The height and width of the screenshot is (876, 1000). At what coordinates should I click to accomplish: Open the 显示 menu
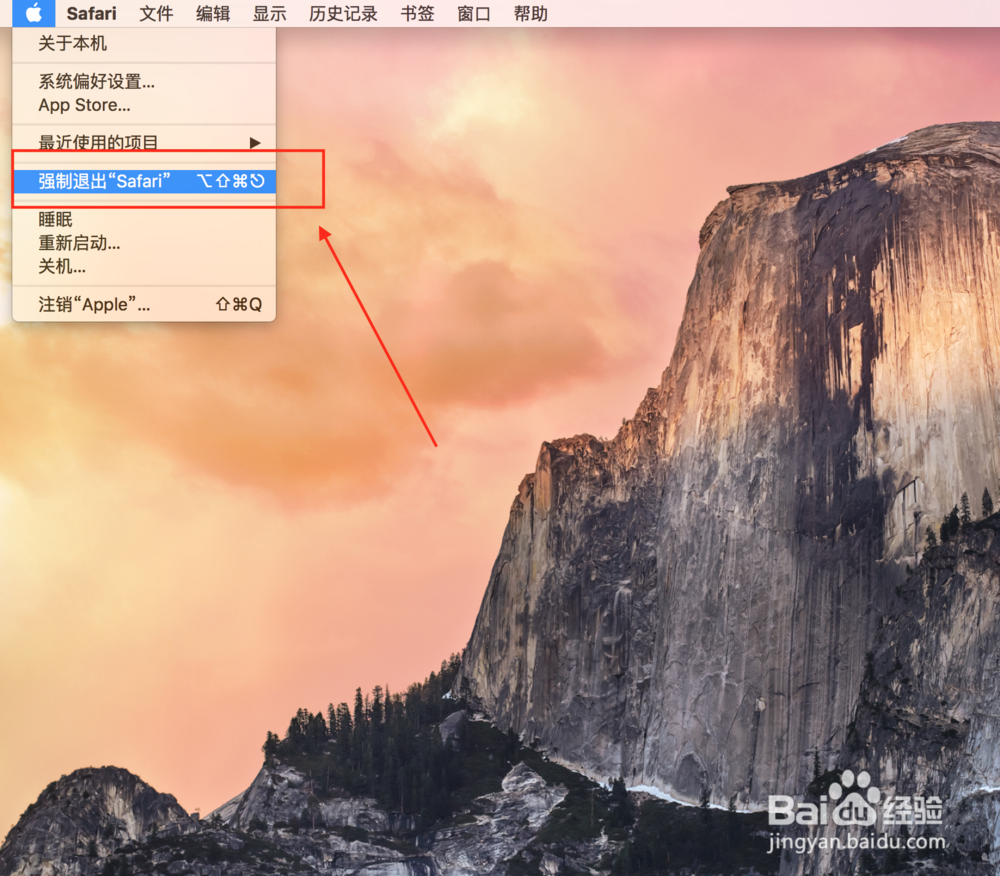(x=269, y=13)
